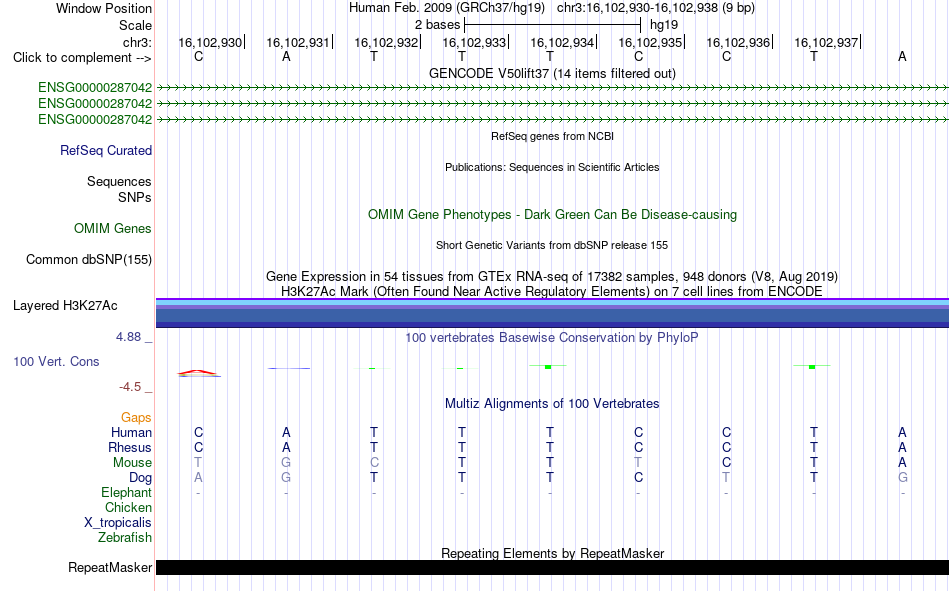The height and width of the screenshot is (591, 950).
Task: Click the Mouse species label
Action: point(132,462)
